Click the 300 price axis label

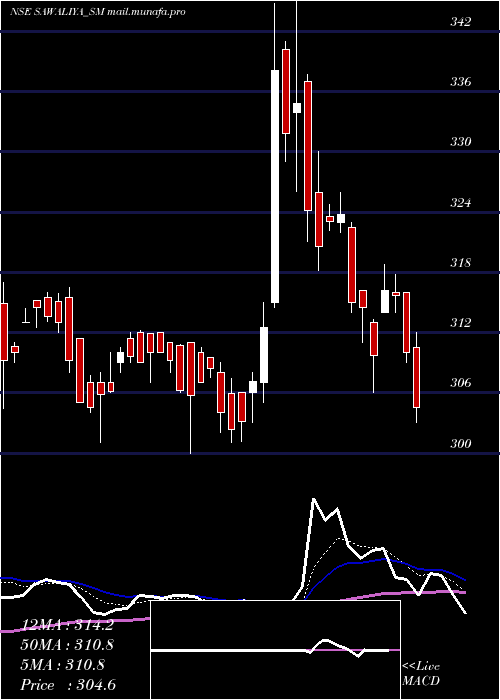460,443
